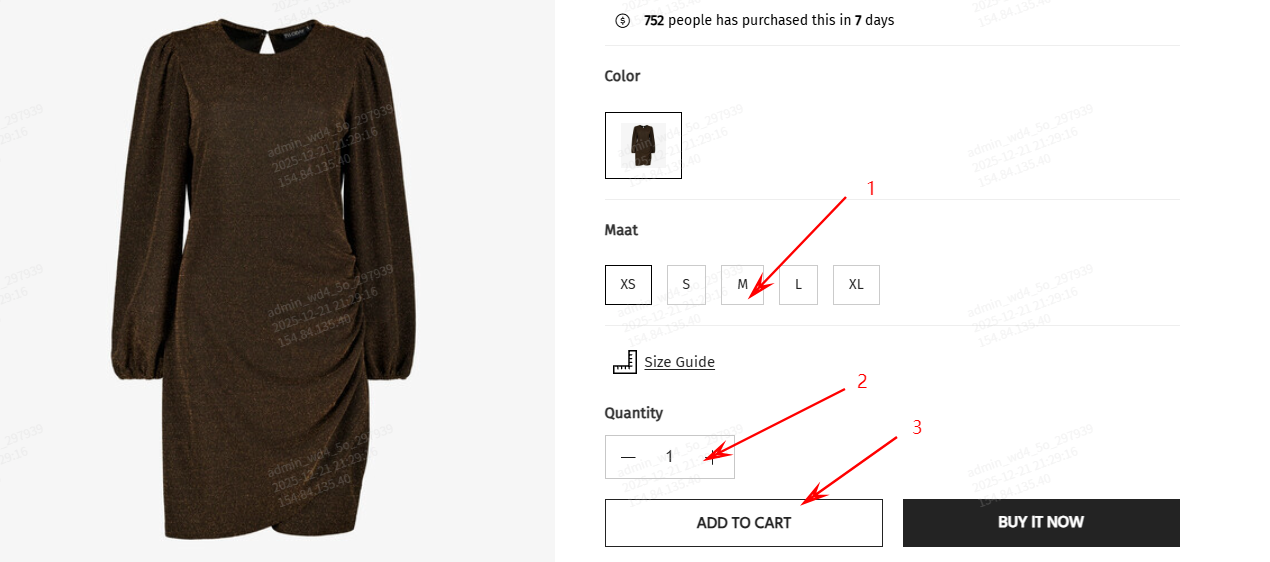
Task: Click the ruler icon beside Size Guide
Action: (625, 362)
